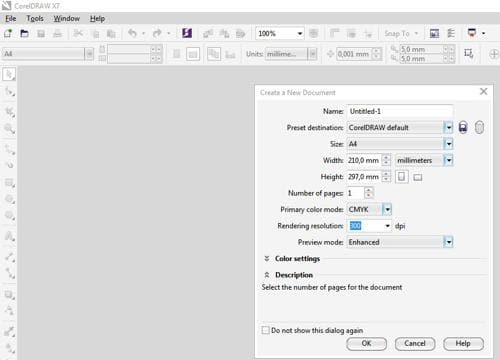Select the Pick tool in the toolbox
The width and height of the screenshot is (500, 360).
point(9,74)
